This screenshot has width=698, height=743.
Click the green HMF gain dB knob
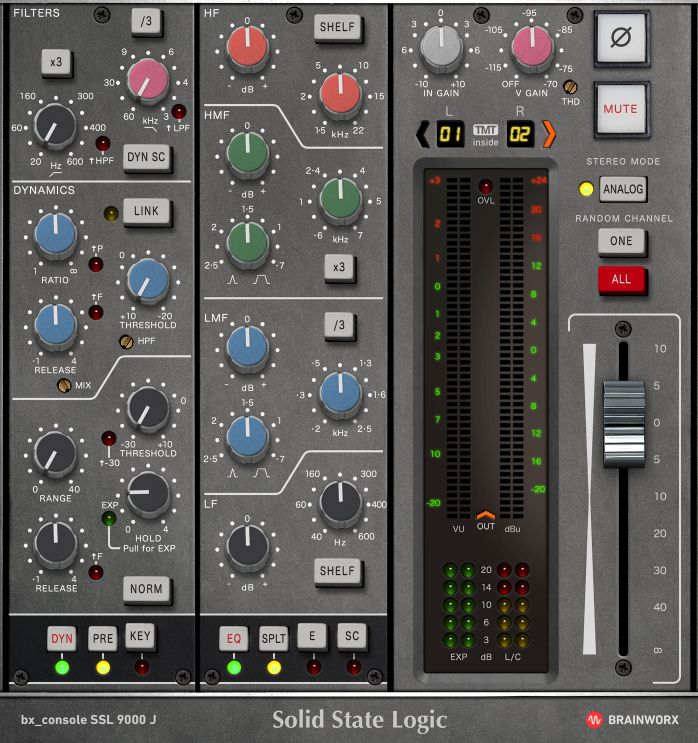[x=247, y=153]
